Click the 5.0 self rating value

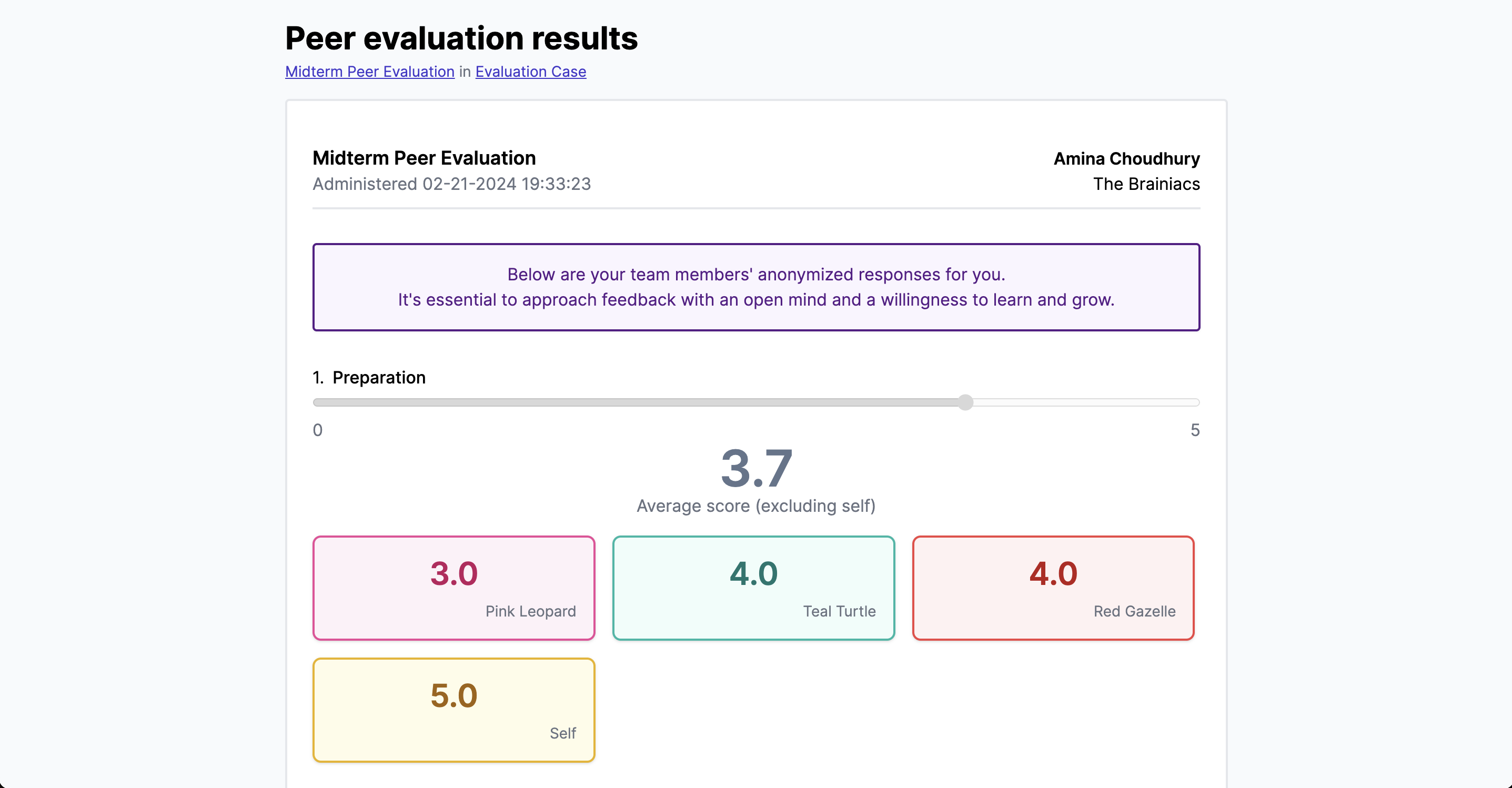coord(453,696)
